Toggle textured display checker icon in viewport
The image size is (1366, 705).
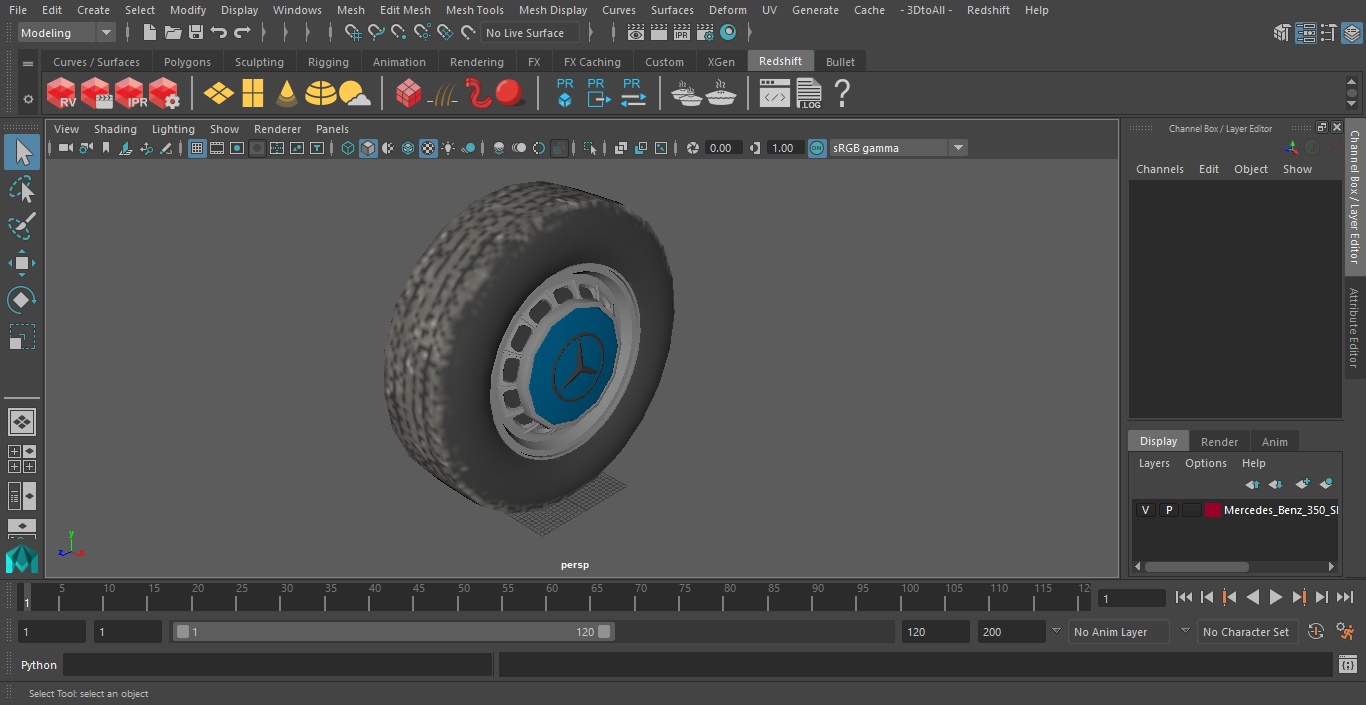tap(428, 148)
